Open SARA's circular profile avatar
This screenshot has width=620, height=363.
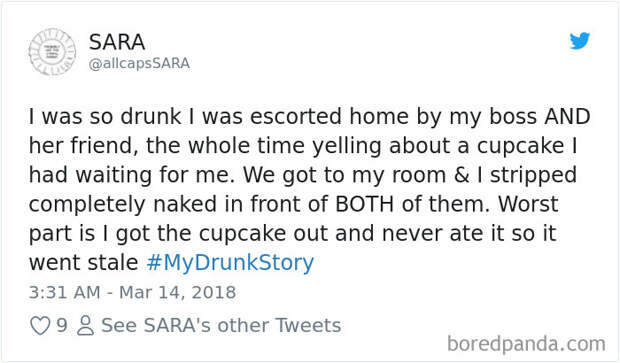[52, 52]
